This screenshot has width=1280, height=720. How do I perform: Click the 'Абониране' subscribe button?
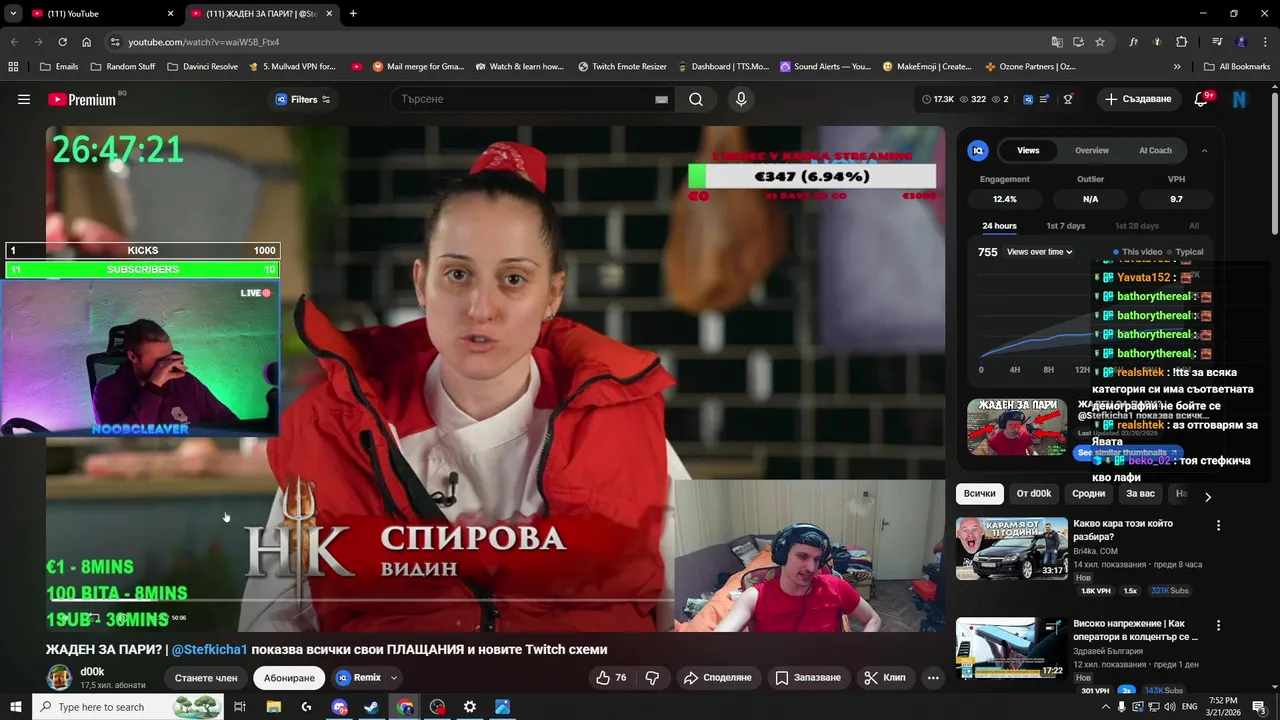(289, 677)
